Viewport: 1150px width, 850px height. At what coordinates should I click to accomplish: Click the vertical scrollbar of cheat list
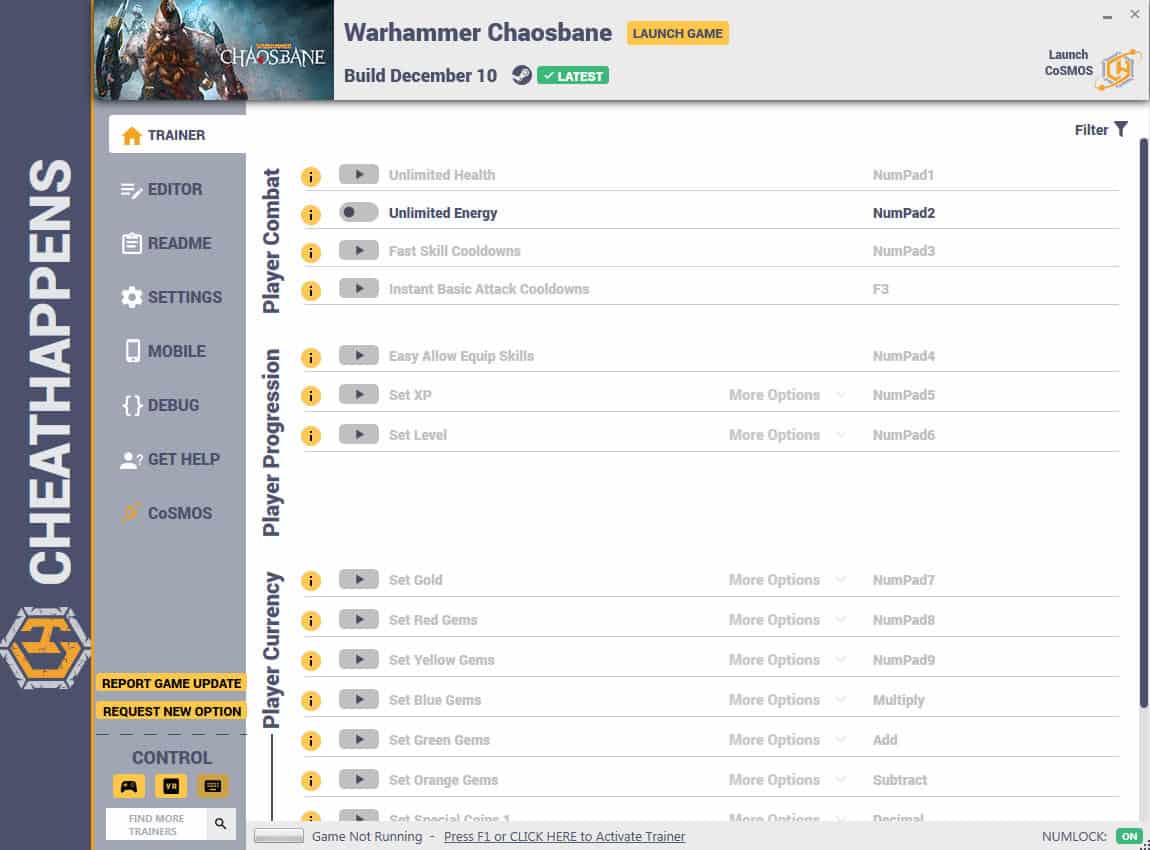click(x=1143, y=423)
